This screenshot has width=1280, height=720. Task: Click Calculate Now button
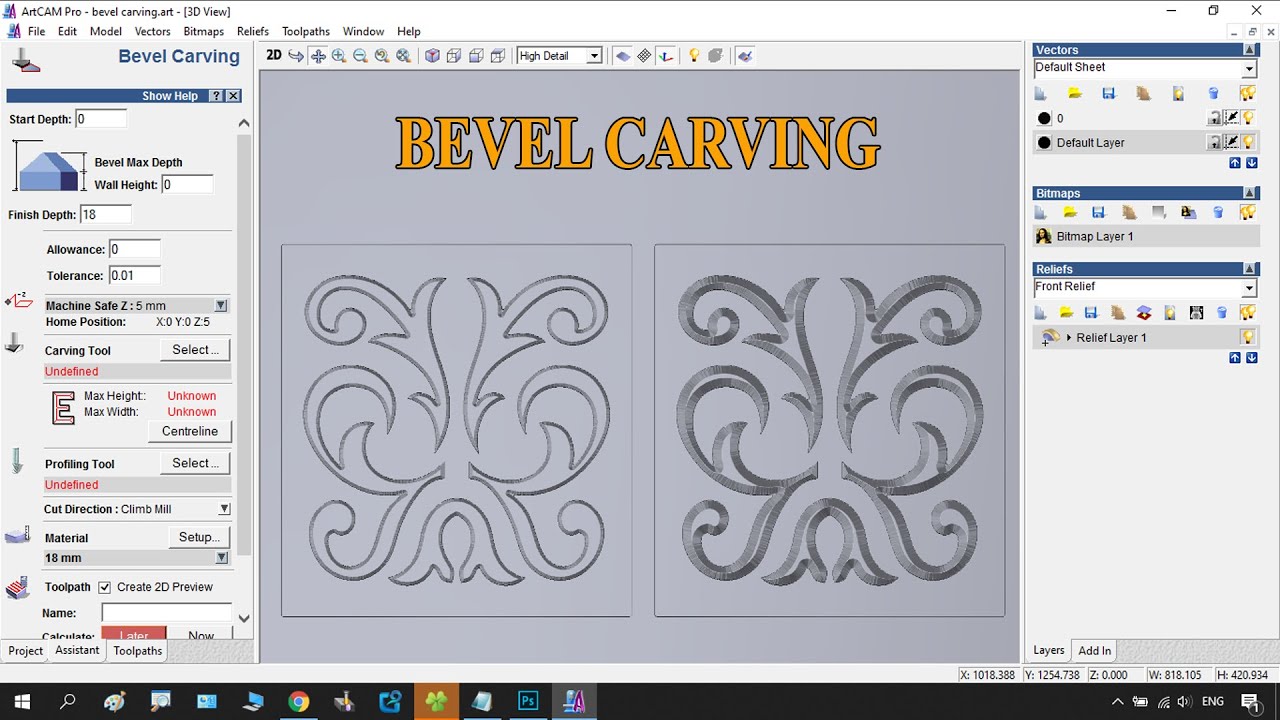pos(201,635)
